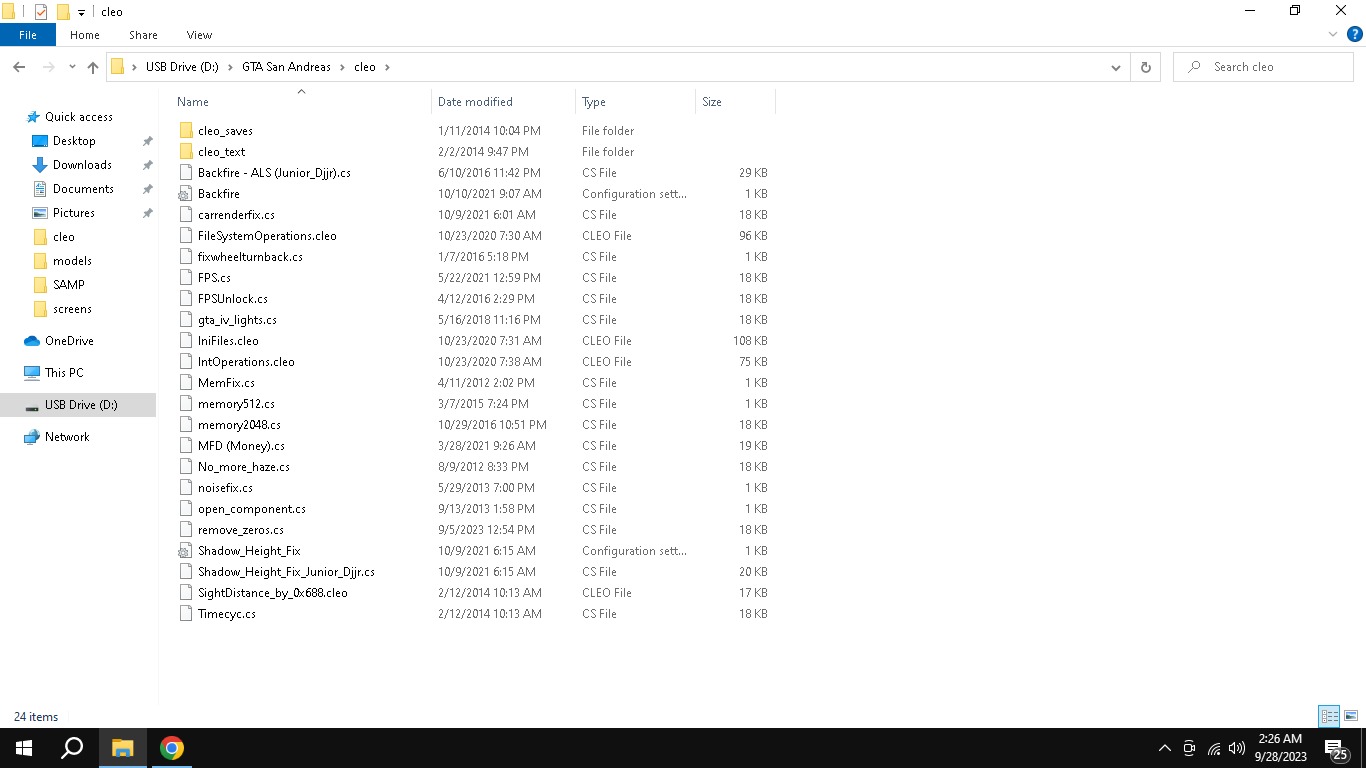This screenshot has width=1366, height=768.
Task: Launch Google Chrome from taskbar
Action: click(x=172, y=748)
